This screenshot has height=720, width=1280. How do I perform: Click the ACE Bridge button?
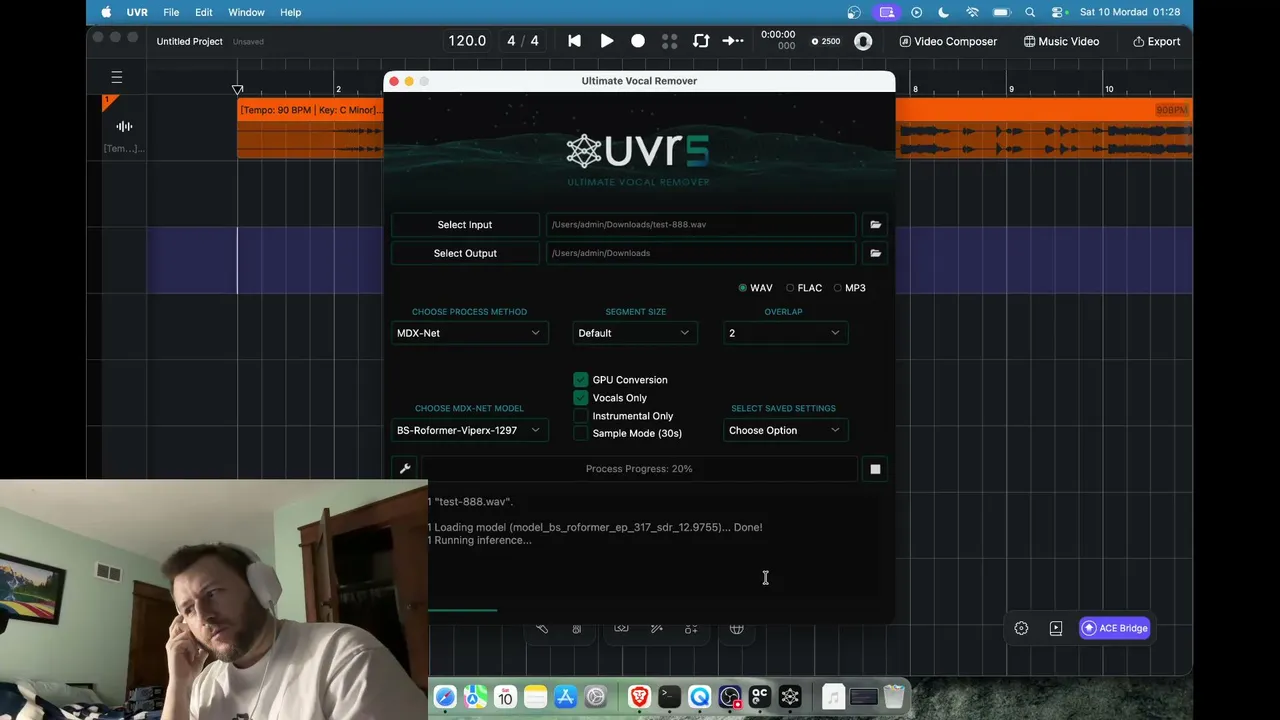pyautogui.click(x=1115, y=628)
